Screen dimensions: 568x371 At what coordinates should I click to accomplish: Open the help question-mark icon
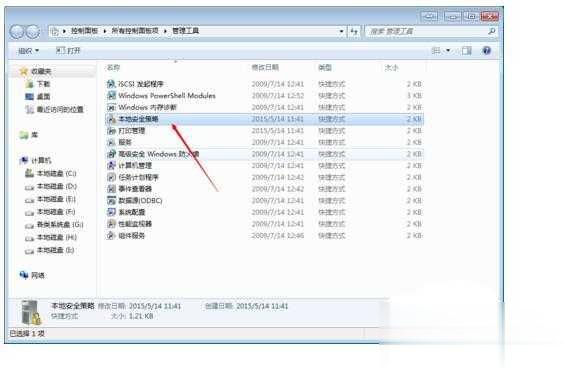(x=486, y=51)
